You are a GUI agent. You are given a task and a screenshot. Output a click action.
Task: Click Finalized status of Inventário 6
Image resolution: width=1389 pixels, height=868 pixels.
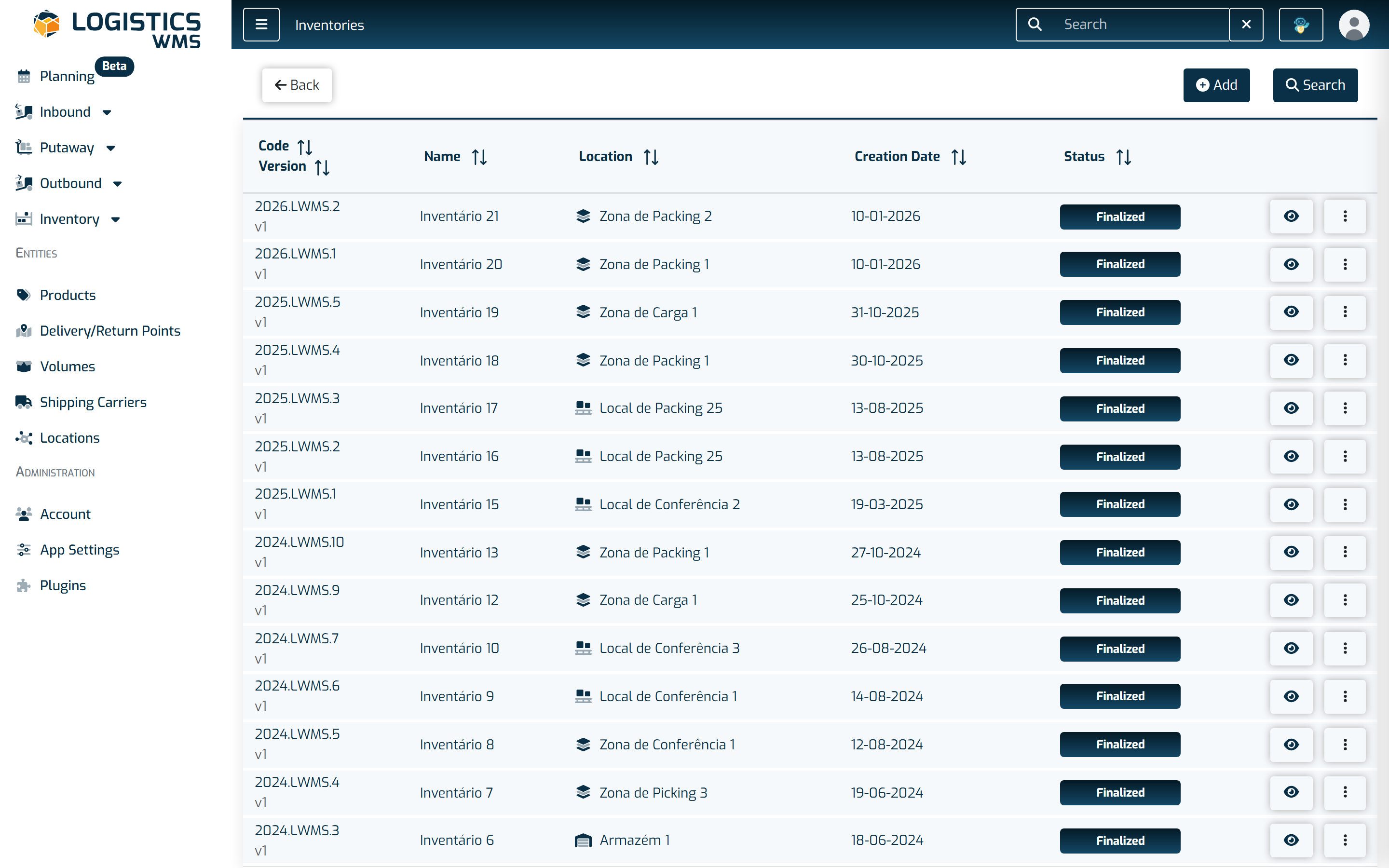coord(1120,841)
